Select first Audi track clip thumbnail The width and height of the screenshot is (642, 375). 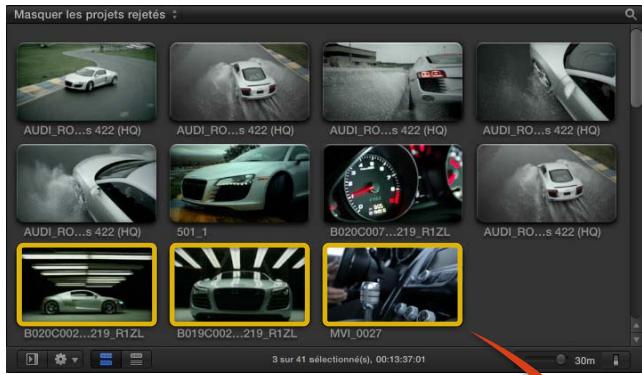tap(86, 82)
